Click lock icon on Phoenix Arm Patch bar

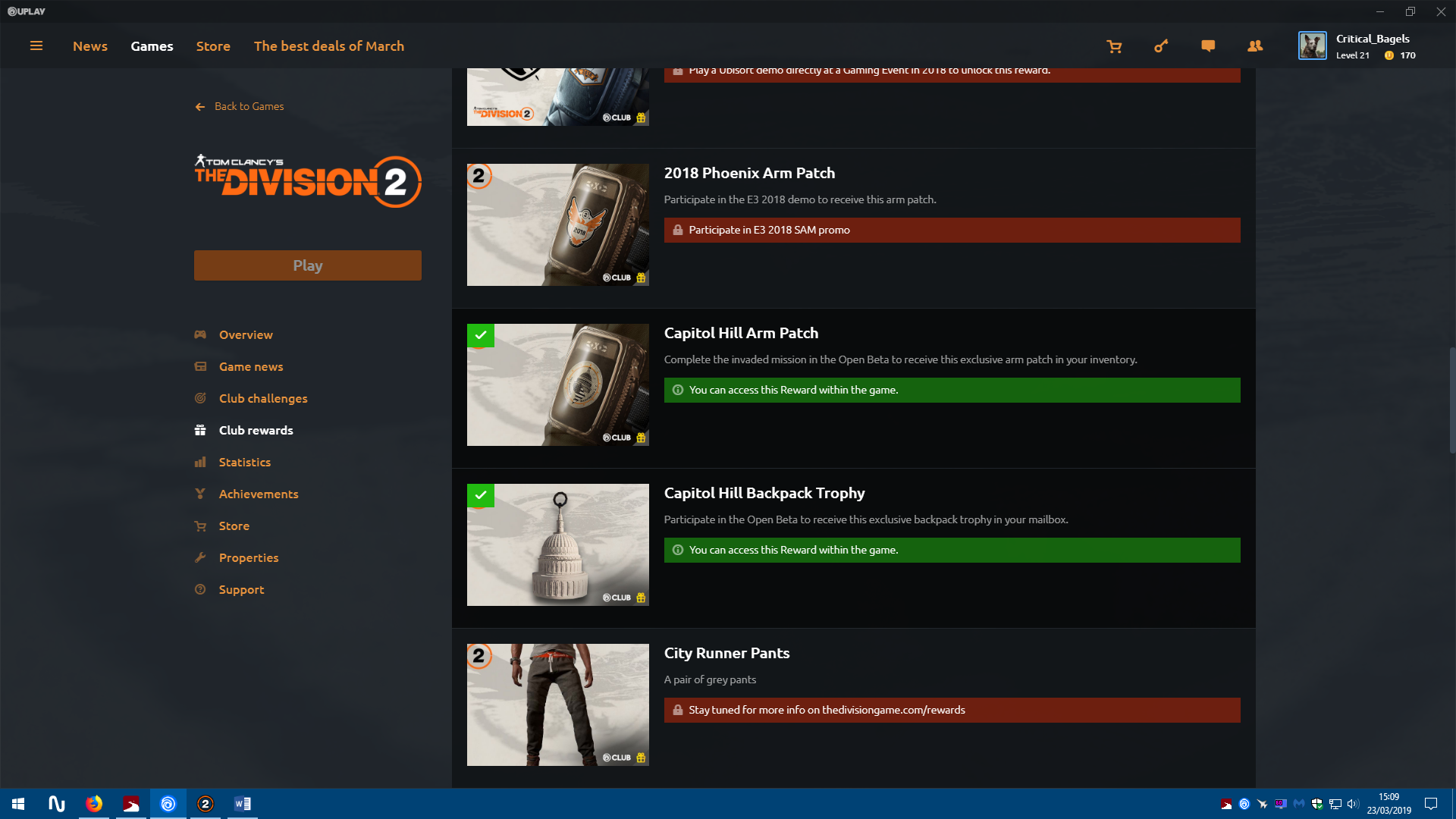tap(678, 231)
